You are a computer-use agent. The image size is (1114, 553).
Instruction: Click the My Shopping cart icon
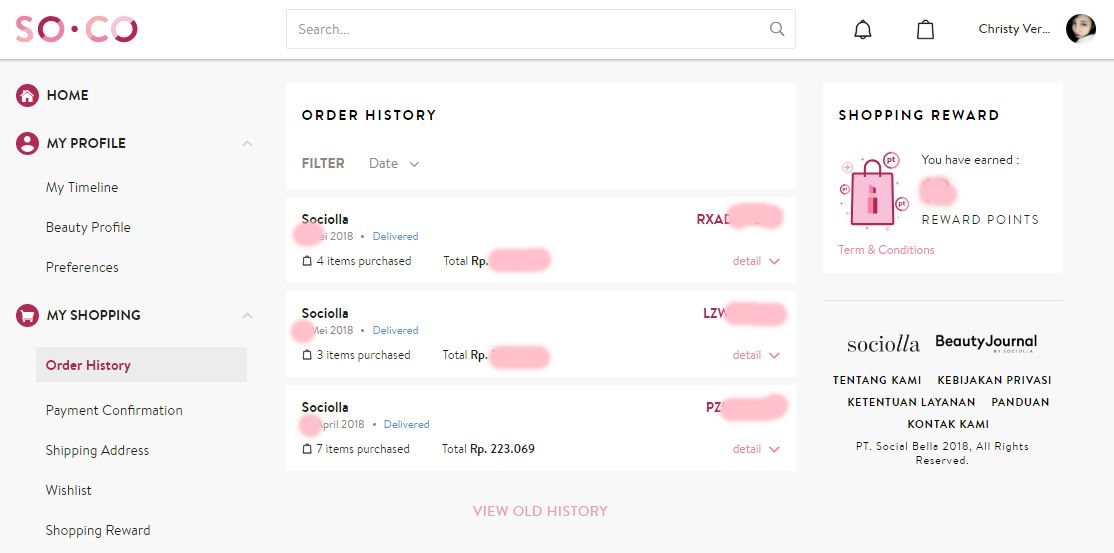[27, 315]
